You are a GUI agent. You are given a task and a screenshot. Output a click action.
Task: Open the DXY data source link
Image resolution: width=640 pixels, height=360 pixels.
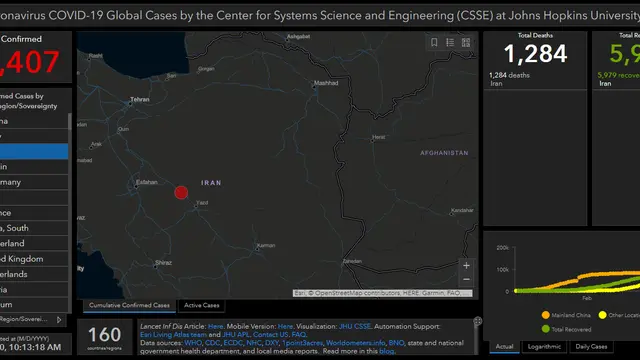271,343
